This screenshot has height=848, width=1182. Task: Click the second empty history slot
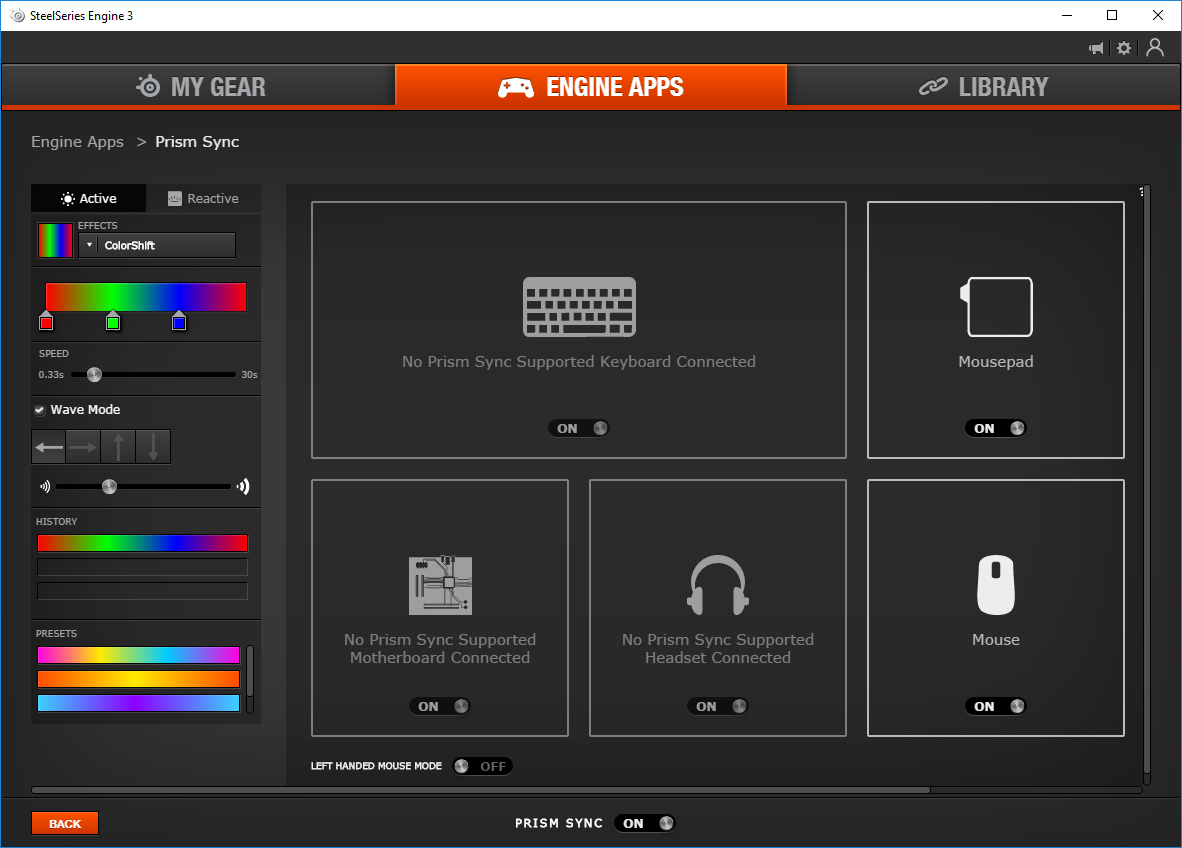(x=142, y=567)
